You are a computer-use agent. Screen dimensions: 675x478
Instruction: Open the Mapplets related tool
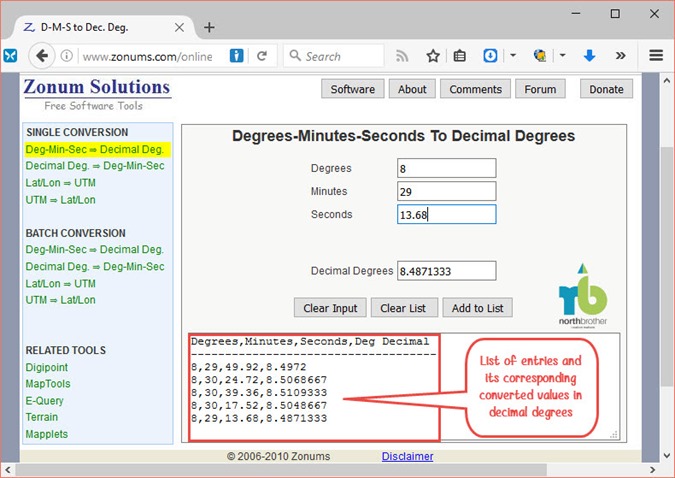point(46,434)
